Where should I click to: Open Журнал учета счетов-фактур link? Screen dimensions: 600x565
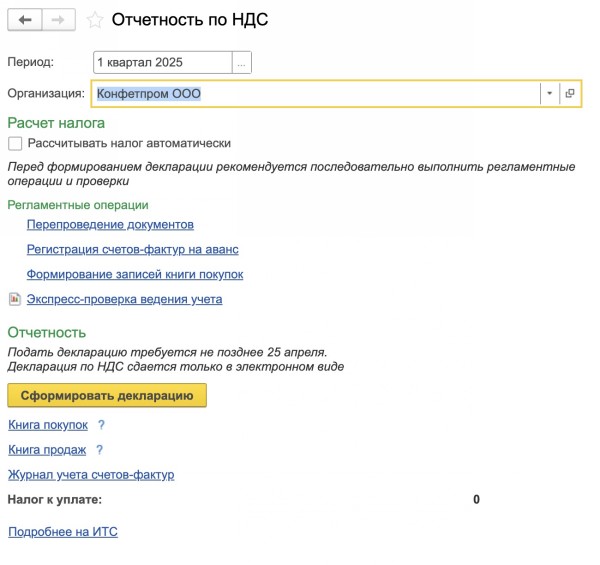tap(91, 475)
